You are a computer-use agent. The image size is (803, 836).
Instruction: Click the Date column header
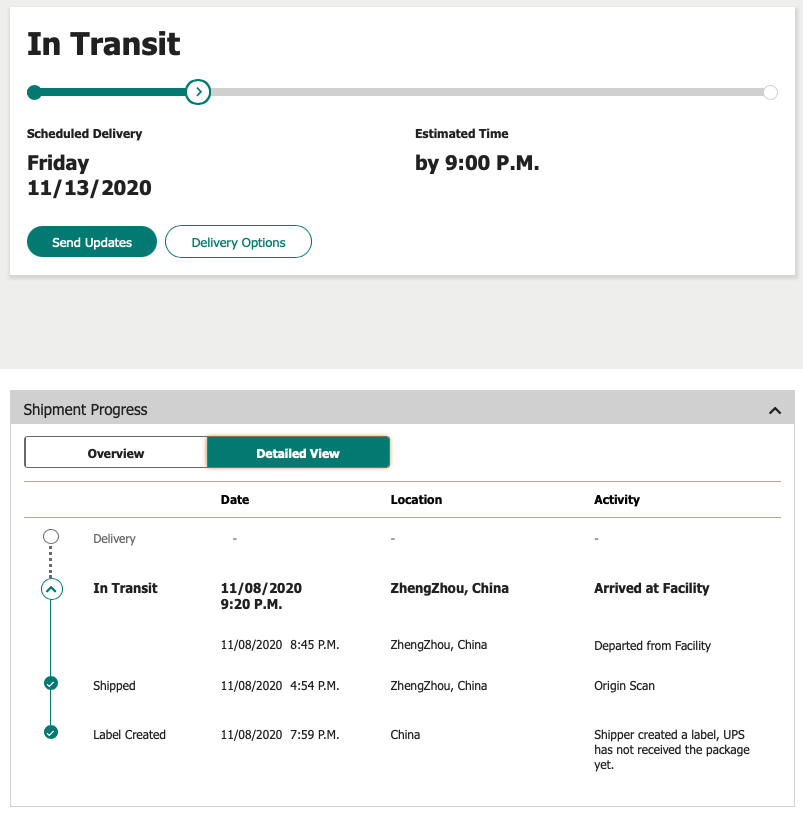tap(235, 499)
